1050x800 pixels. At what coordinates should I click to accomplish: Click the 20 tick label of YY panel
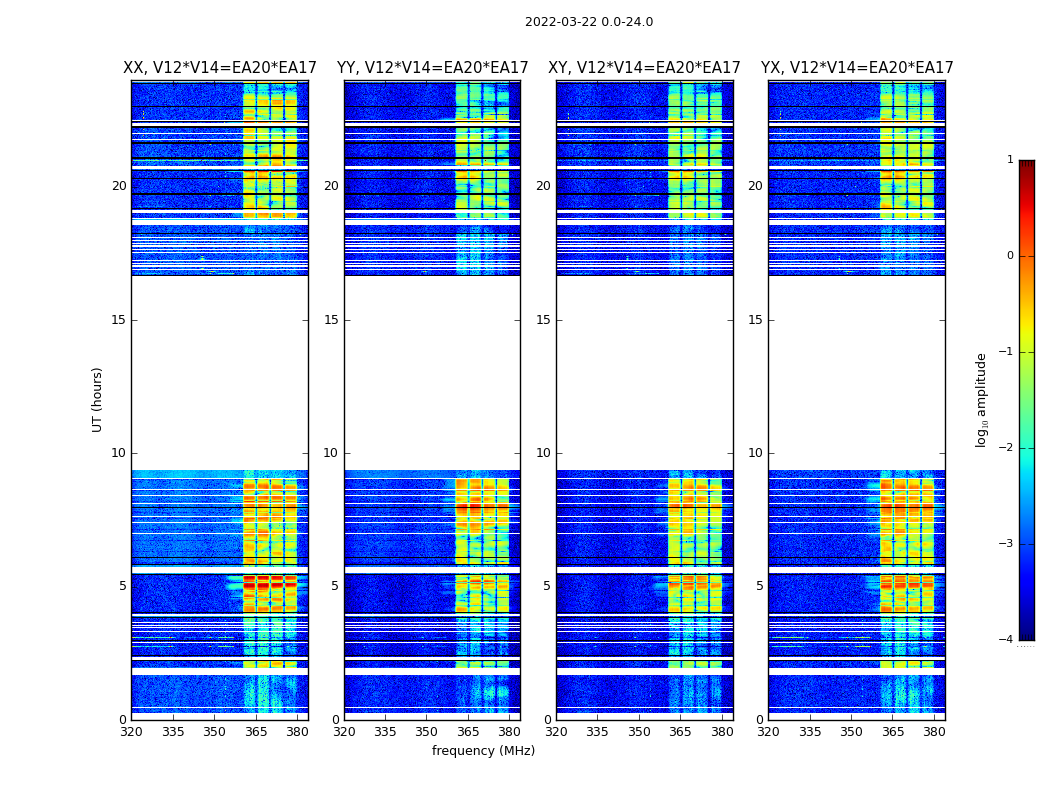pyautogui.click(x=331, y=186)
